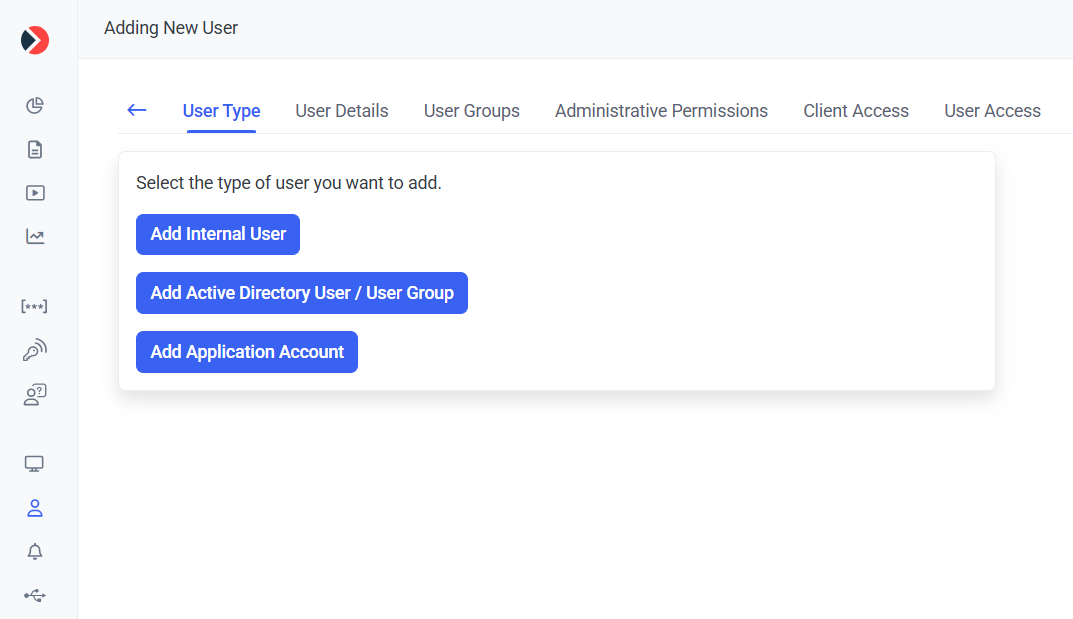Viewport: 1073px width, 619px height.
Task: Click the key with signal waves icon
Action: coord(35,351)
